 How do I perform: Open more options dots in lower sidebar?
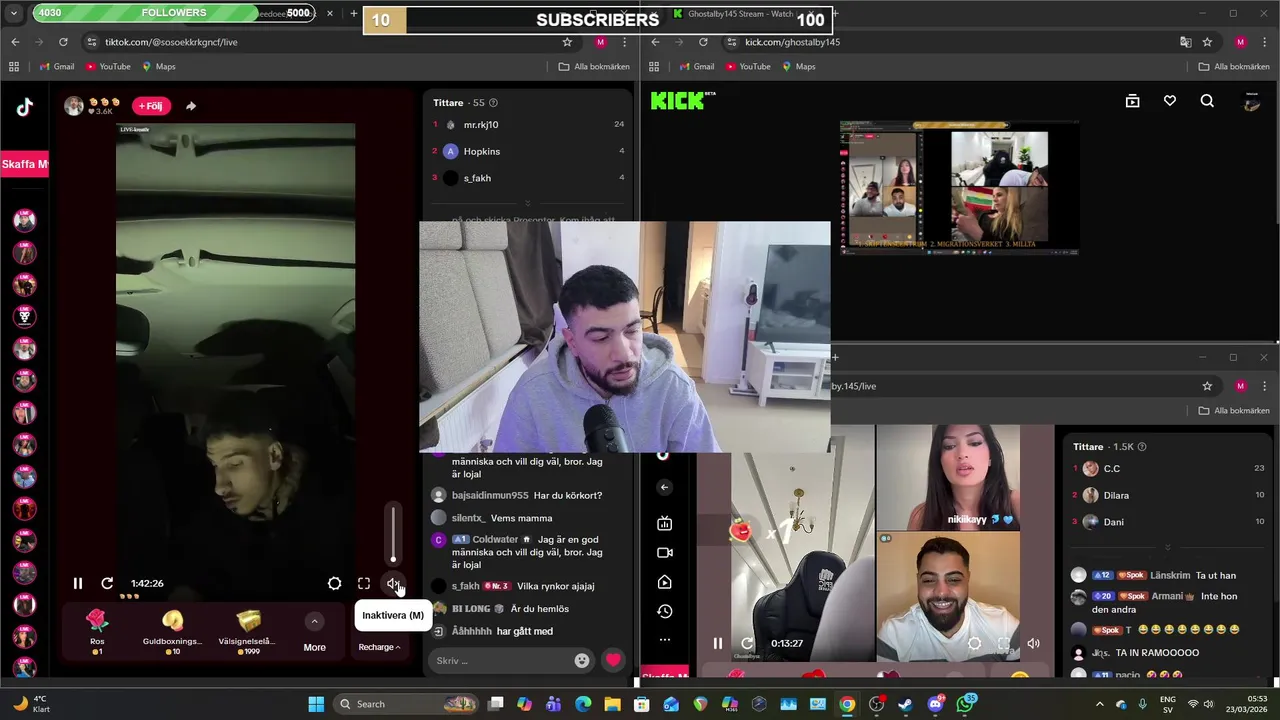[x=664, y=640]
